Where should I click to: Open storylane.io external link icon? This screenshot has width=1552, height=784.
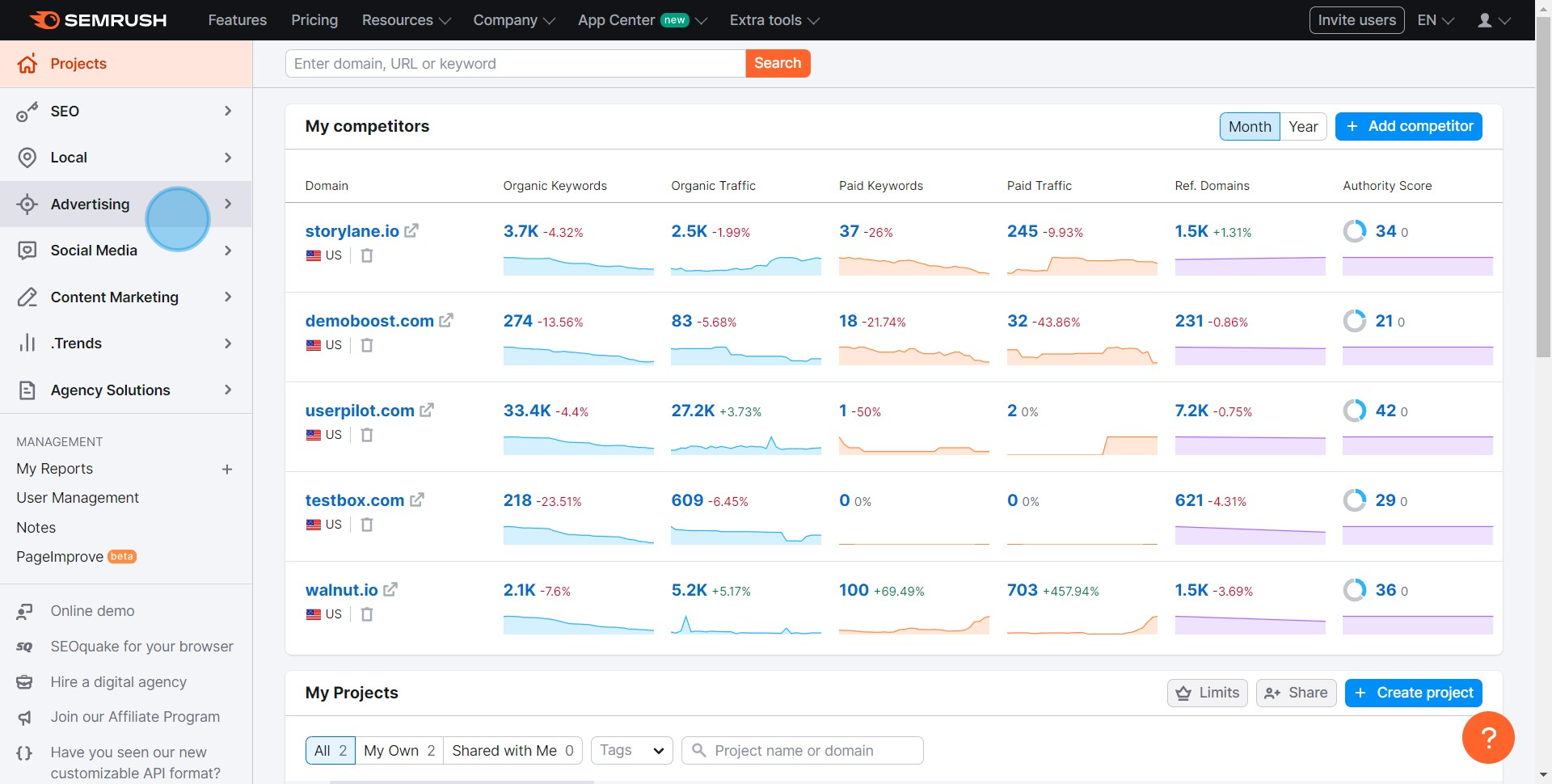point(411,231)
